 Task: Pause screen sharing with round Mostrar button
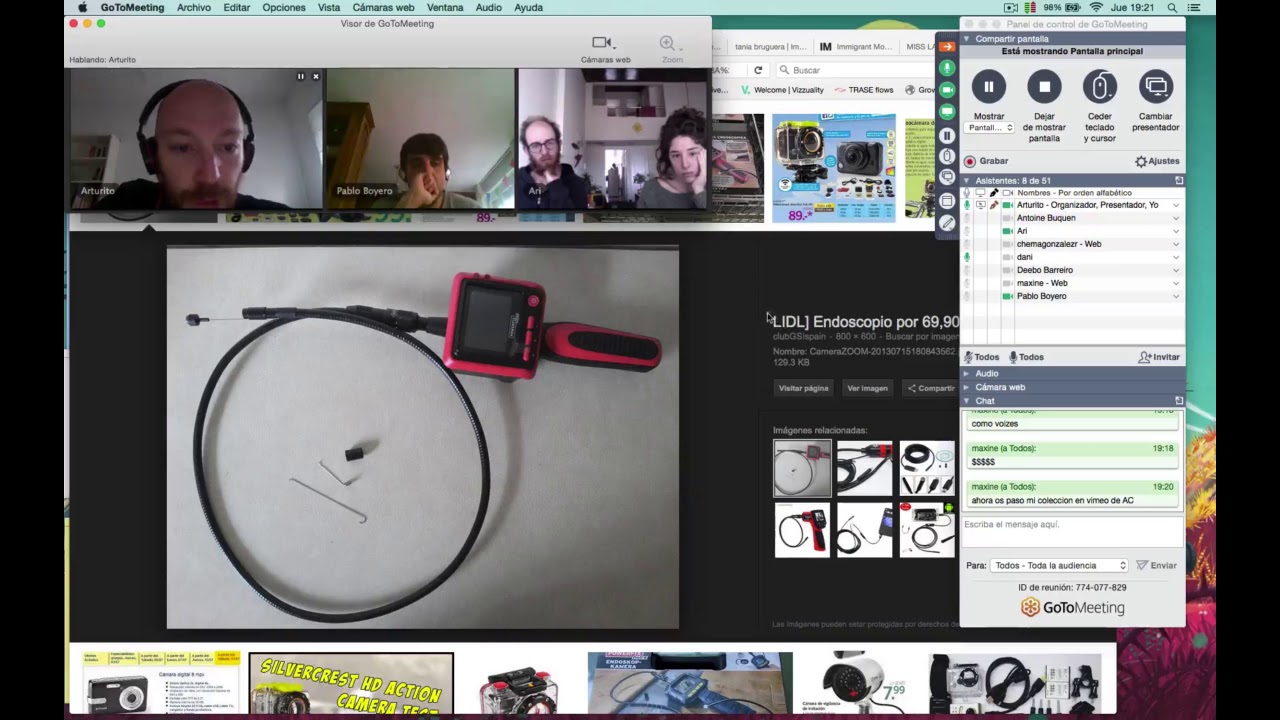pos(988,87)
